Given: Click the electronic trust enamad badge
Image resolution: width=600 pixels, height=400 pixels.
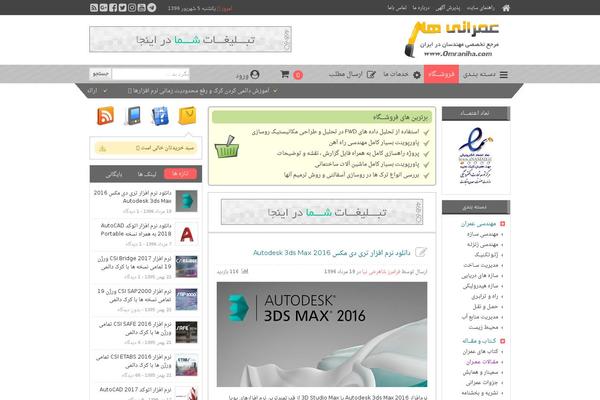Looking at the screenshot, I should click(x=476, y=156).
